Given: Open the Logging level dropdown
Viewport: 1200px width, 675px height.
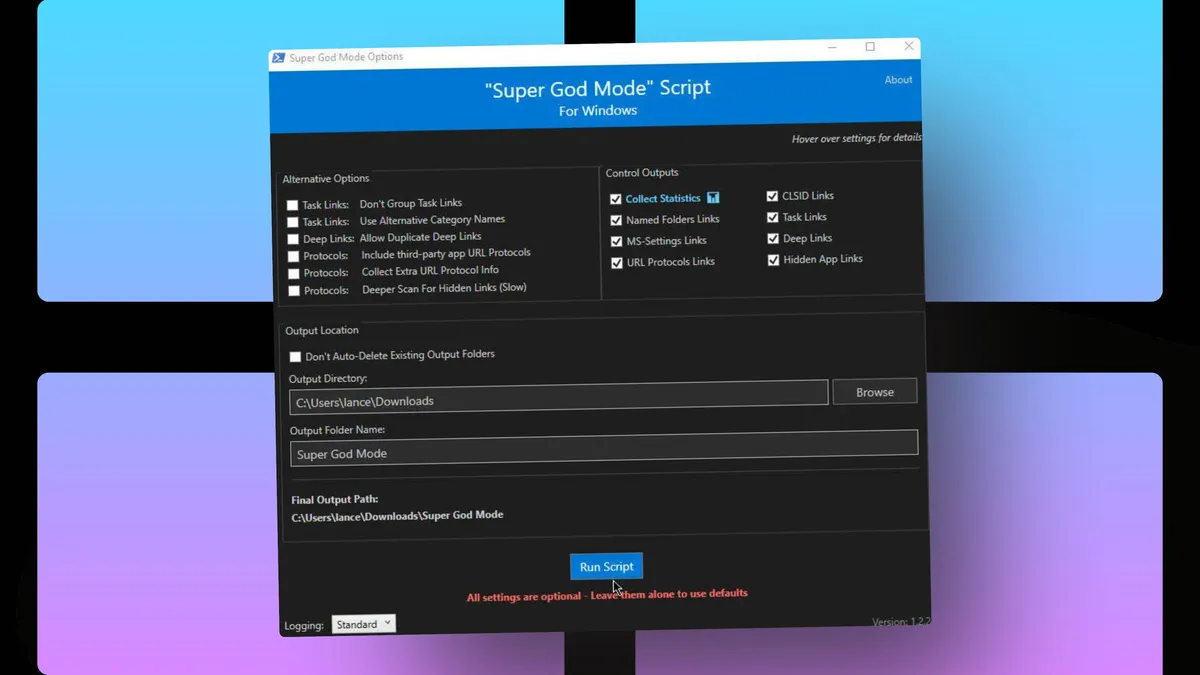Looking at the screenshot, I should pyautogui.click(x=363, y=623).
